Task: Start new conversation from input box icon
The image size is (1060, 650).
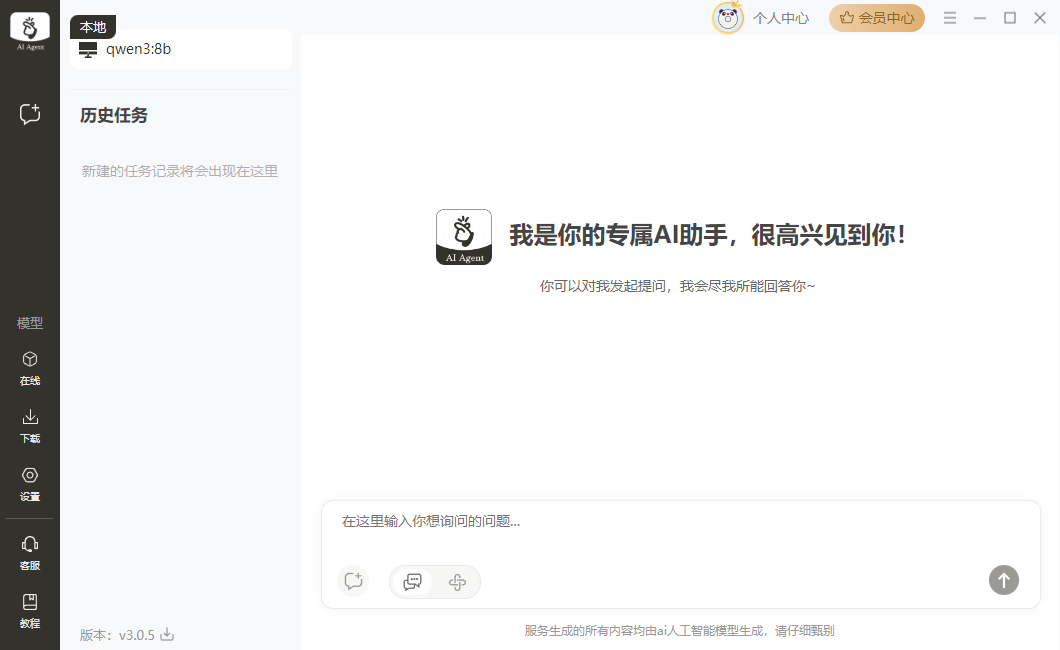Action: pos(352,581)
